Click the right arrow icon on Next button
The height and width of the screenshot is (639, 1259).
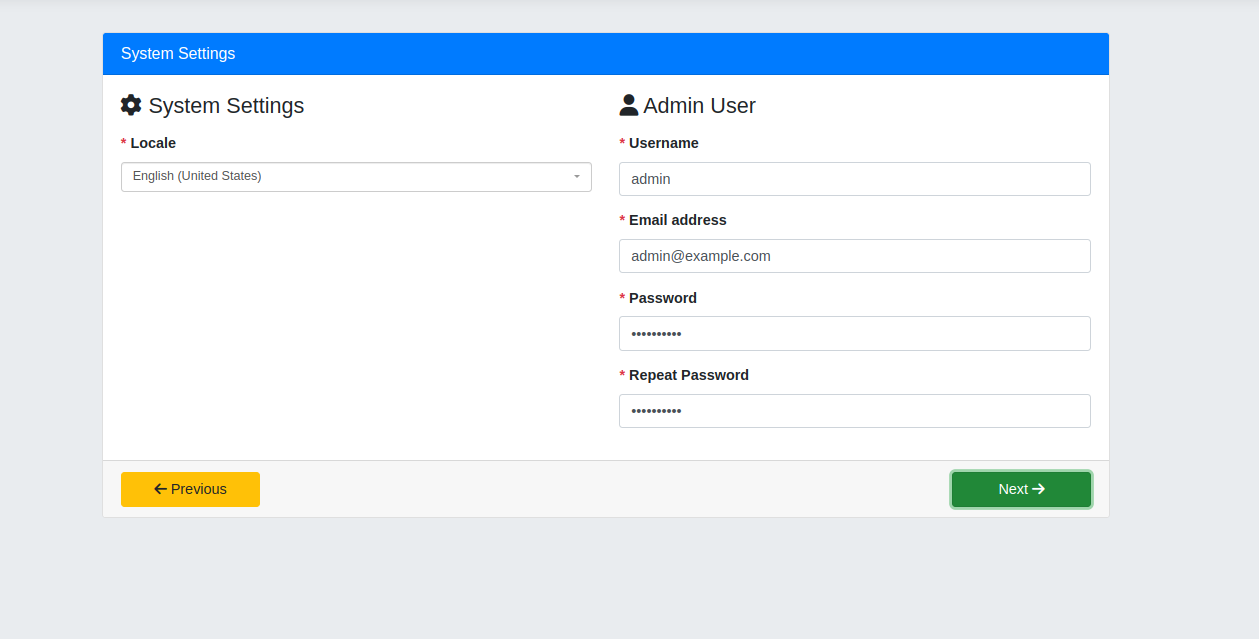click(1038, 489)
